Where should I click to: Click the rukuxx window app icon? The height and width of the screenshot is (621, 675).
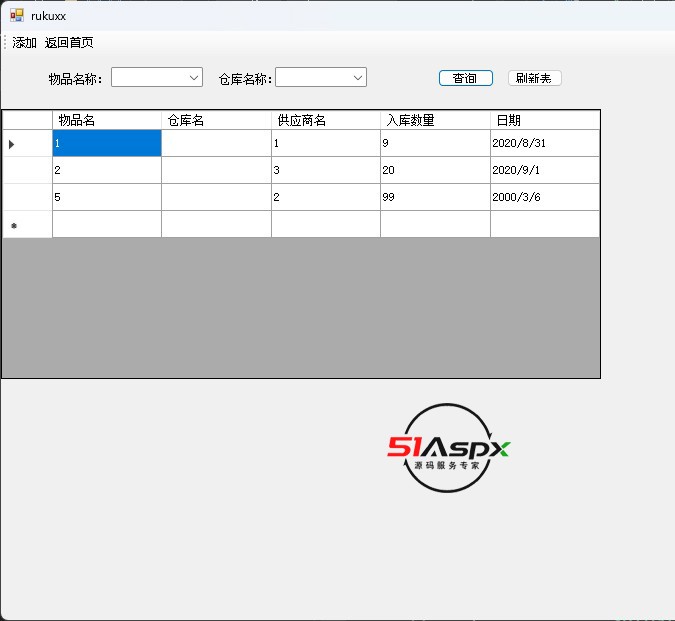click(17, 15)
